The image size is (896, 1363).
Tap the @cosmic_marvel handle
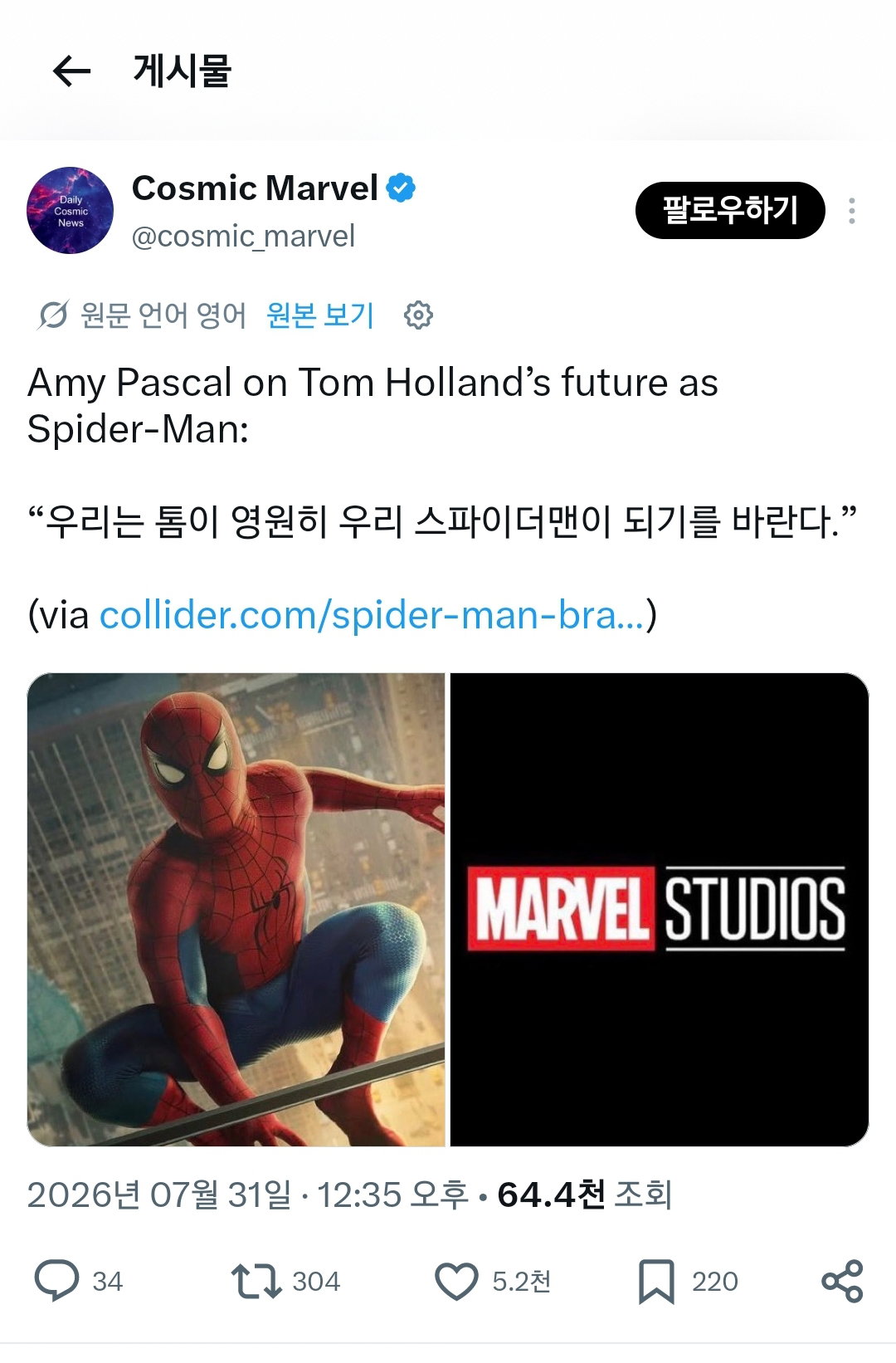pos(243,237)
